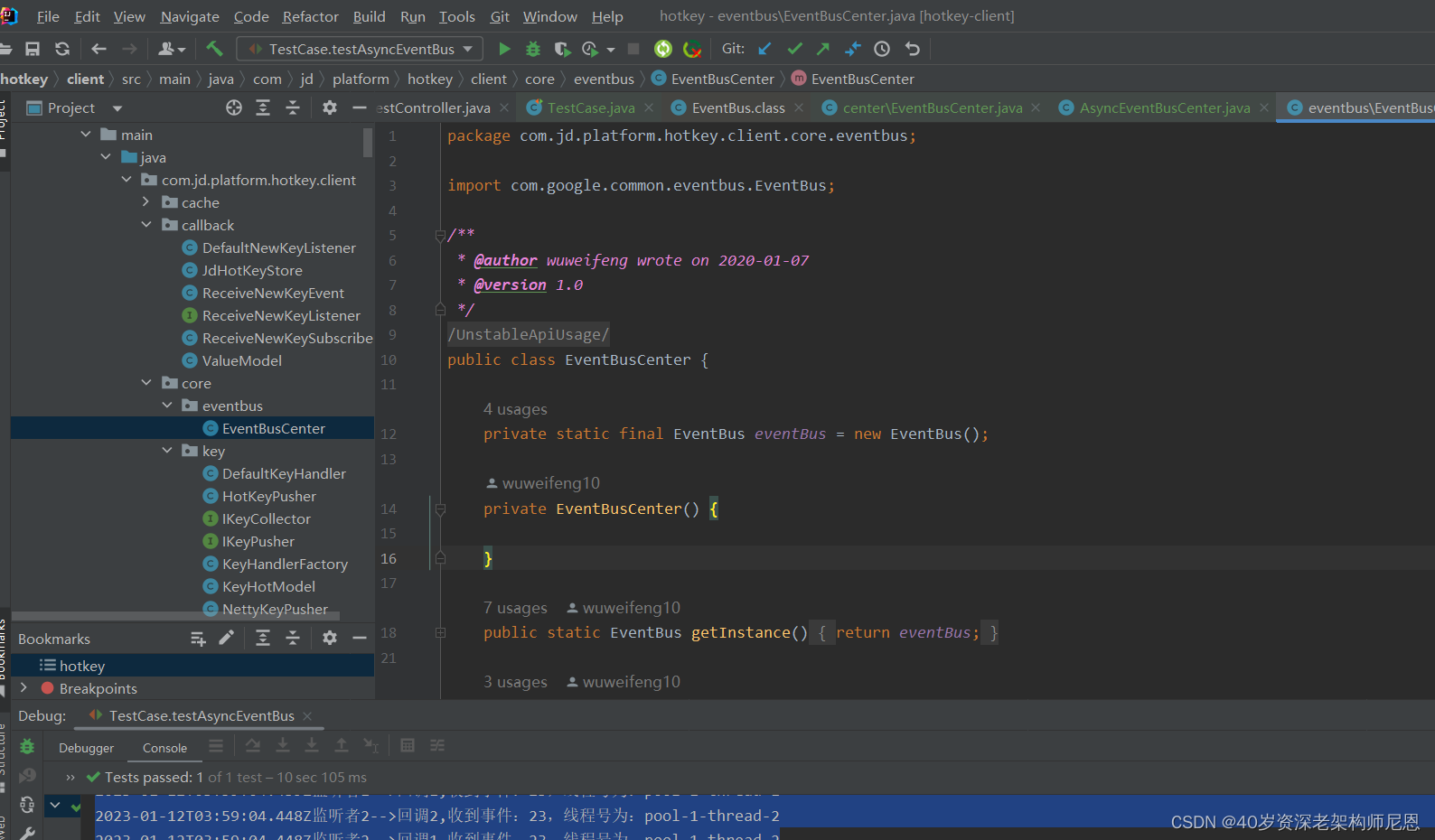Viewport: 1435px width, 840px height.
Task: Run TestCase with the green play icon
Action: click(x=505, y=49)
